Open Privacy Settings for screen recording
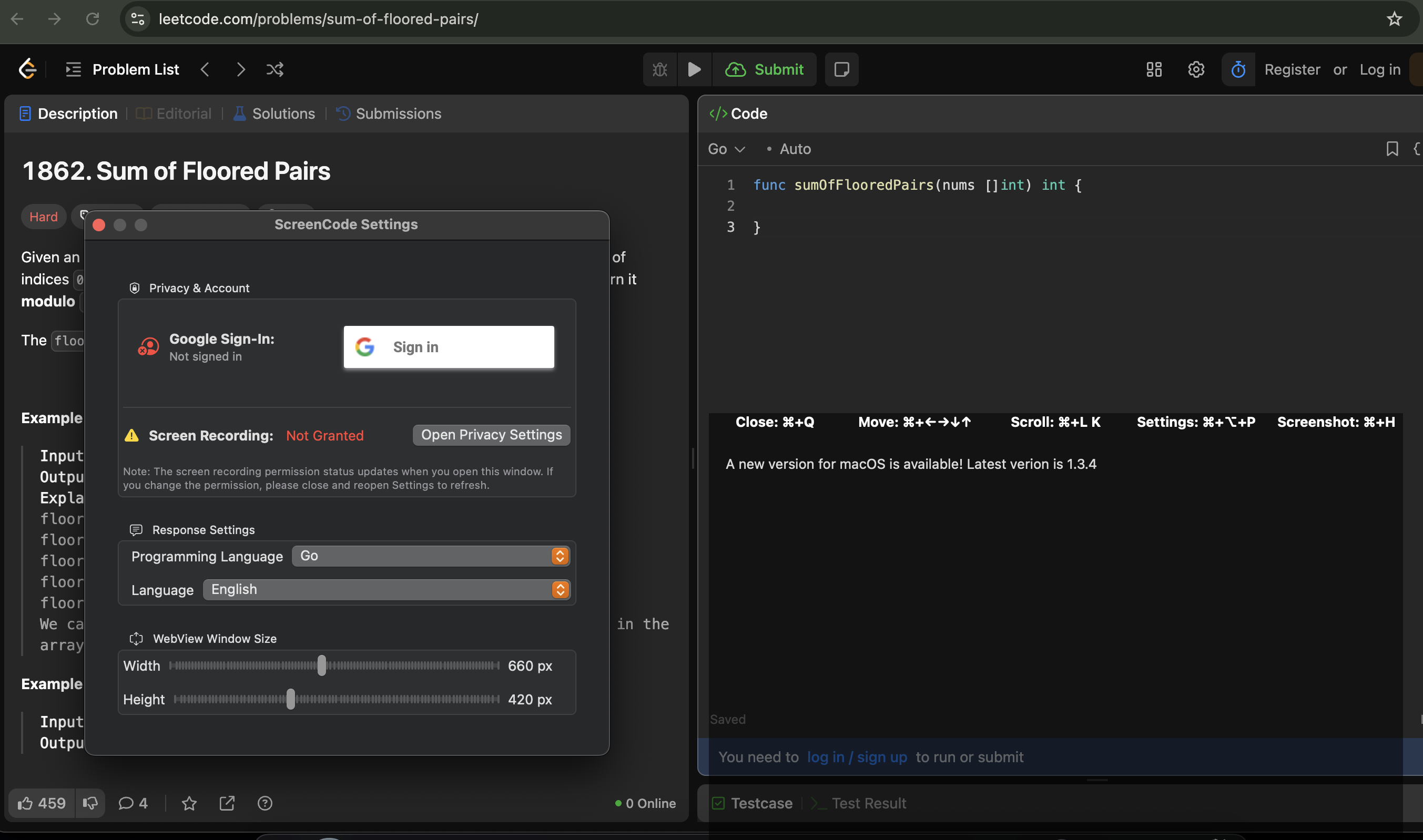 pos(491,435)
